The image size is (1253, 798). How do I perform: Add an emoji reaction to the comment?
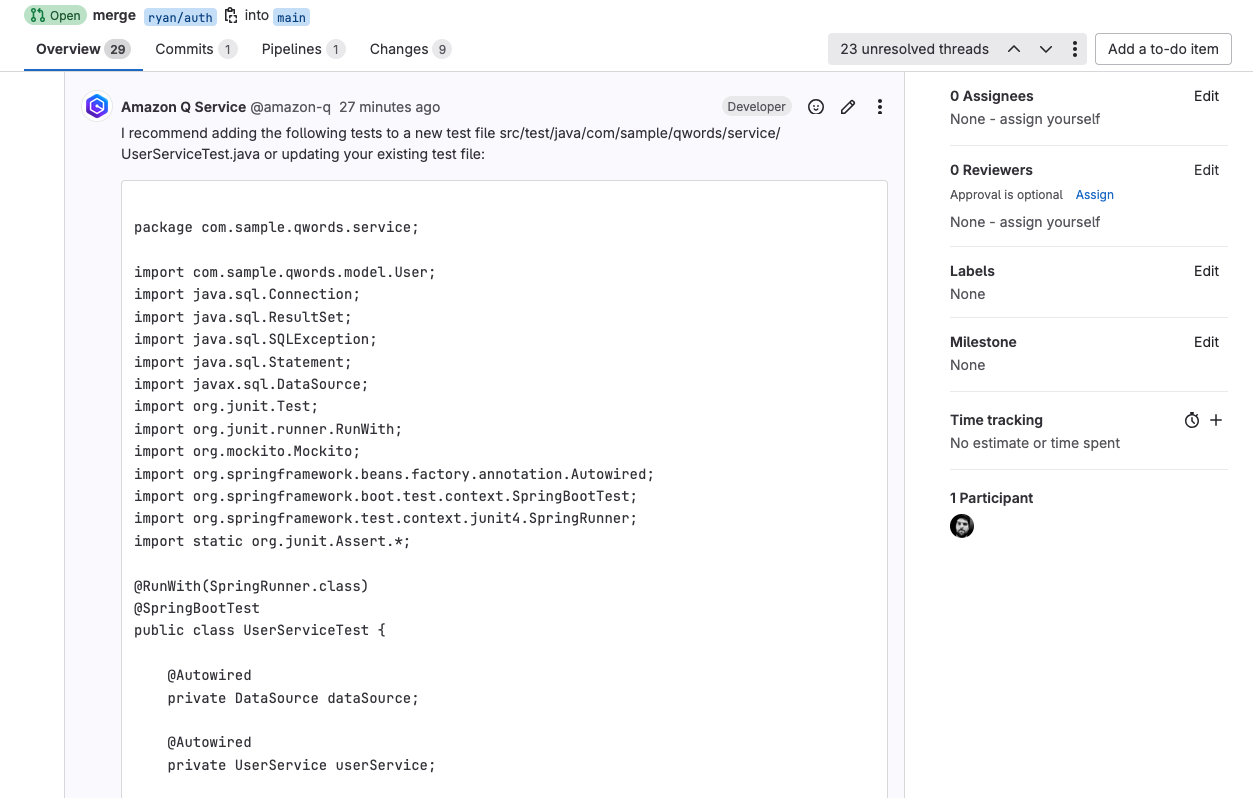point(816,107)
